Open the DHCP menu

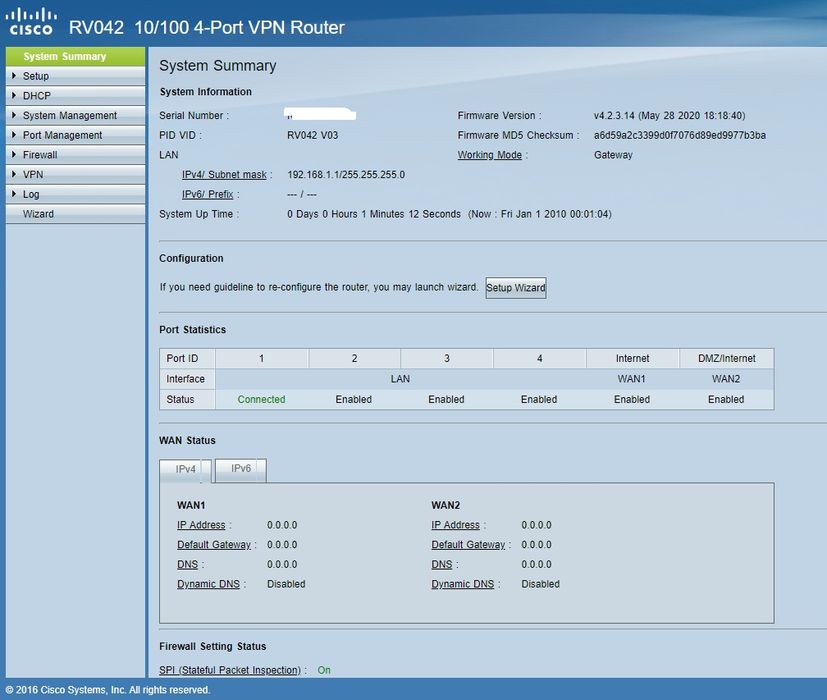point(75,95)
